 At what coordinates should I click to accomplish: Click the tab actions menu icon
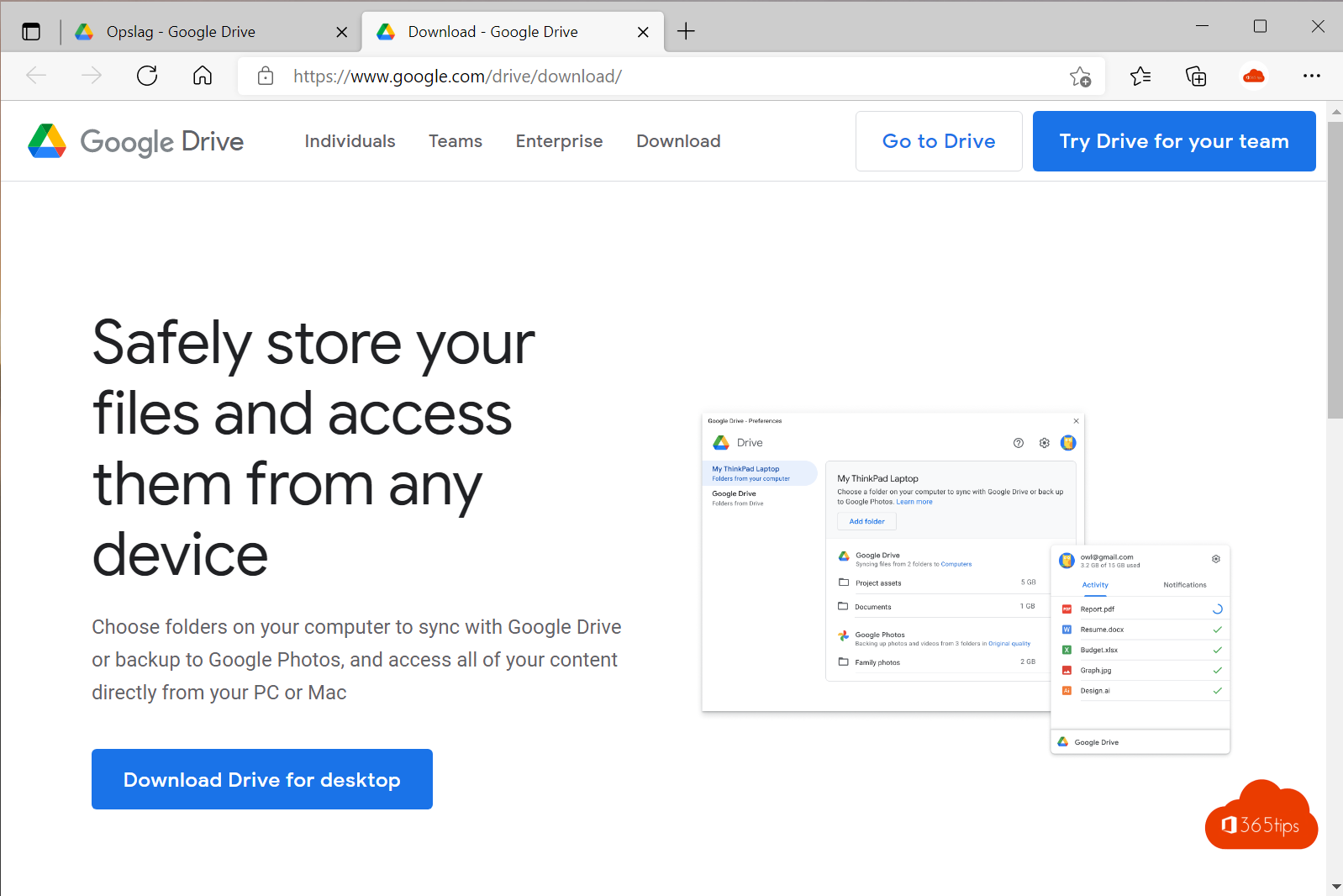(31, 32)
